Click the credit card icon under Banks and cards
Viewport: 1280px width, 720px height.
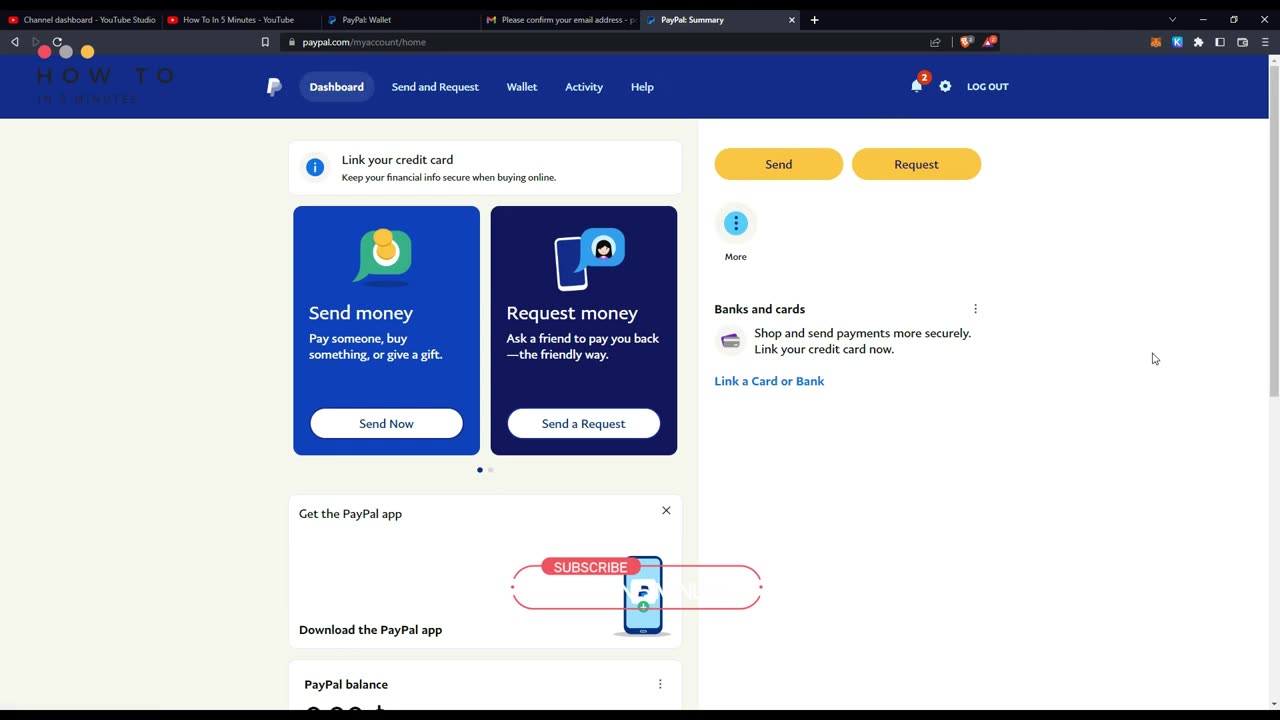[x=731, y=341]
